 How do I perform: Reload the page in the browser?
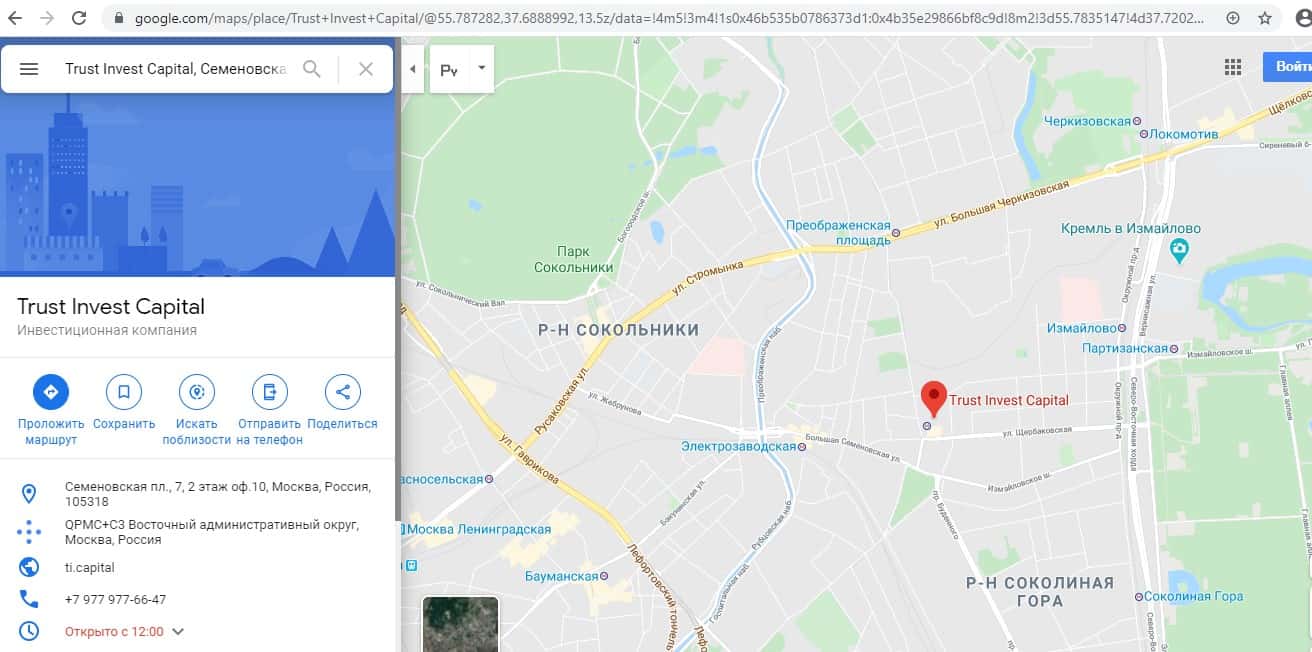[x=79, y=18]
